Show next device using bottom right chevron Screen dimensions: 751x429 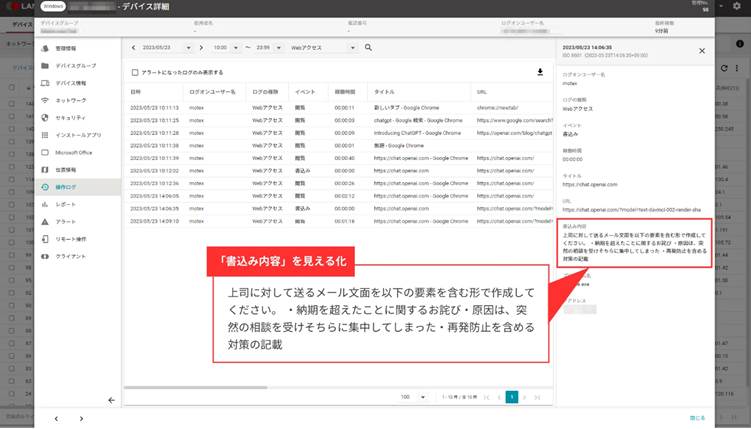pos(81,418)
